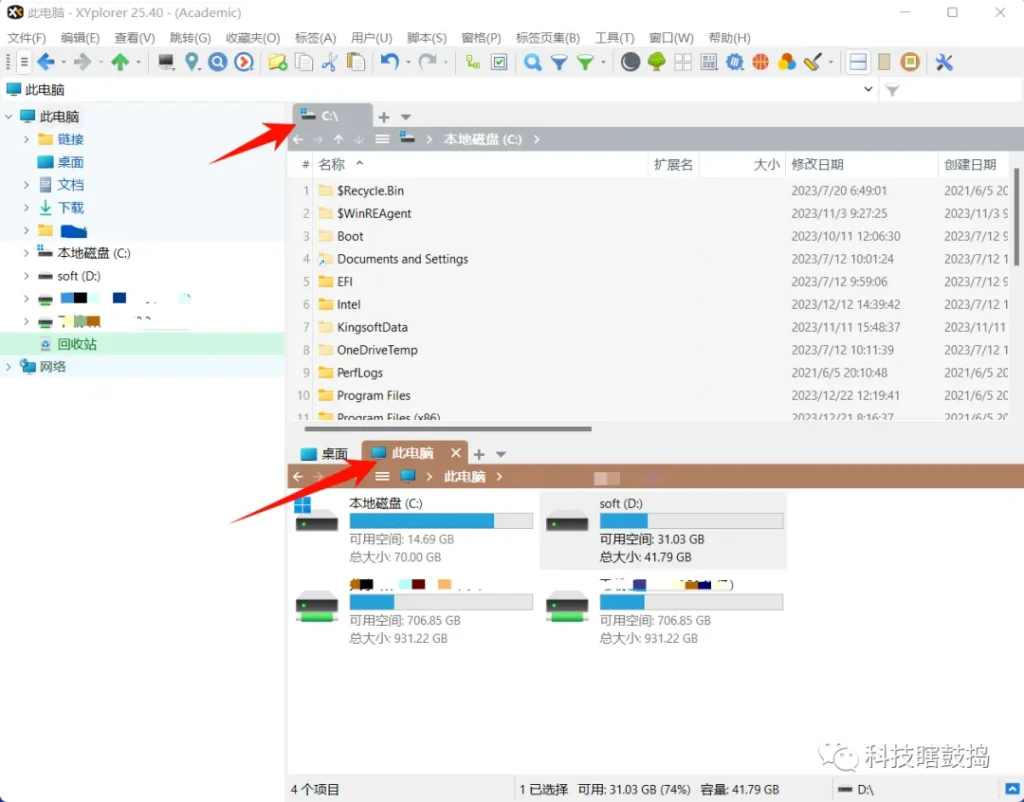The width and height of the screenshot is (1024, 802).
Task: Add new tab in top pane
Action: click(384, 117)
